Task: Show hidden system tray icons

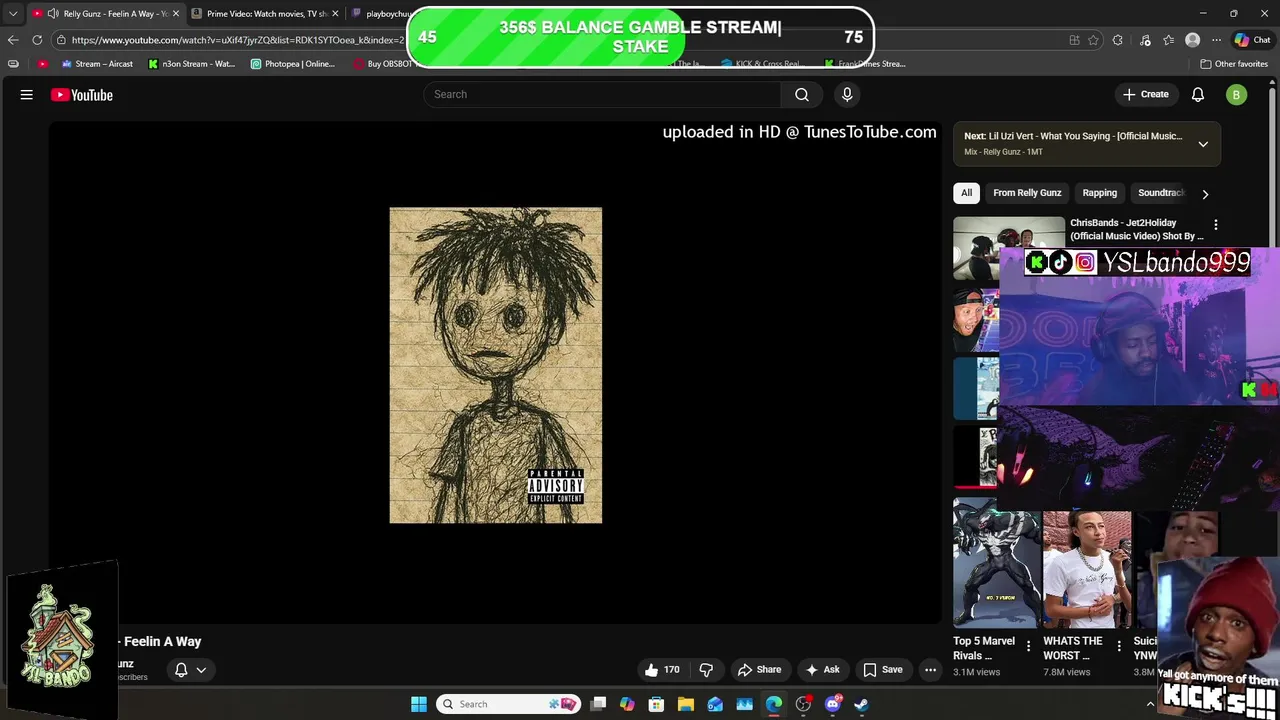Action: [x=1150, y=704]
